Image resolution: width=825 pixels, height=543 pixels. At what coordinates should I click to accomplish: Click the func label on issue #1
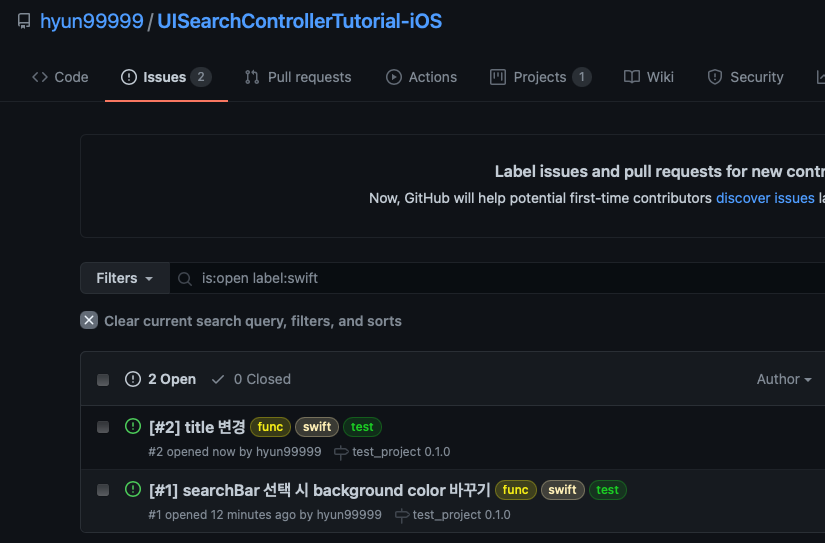516,490
